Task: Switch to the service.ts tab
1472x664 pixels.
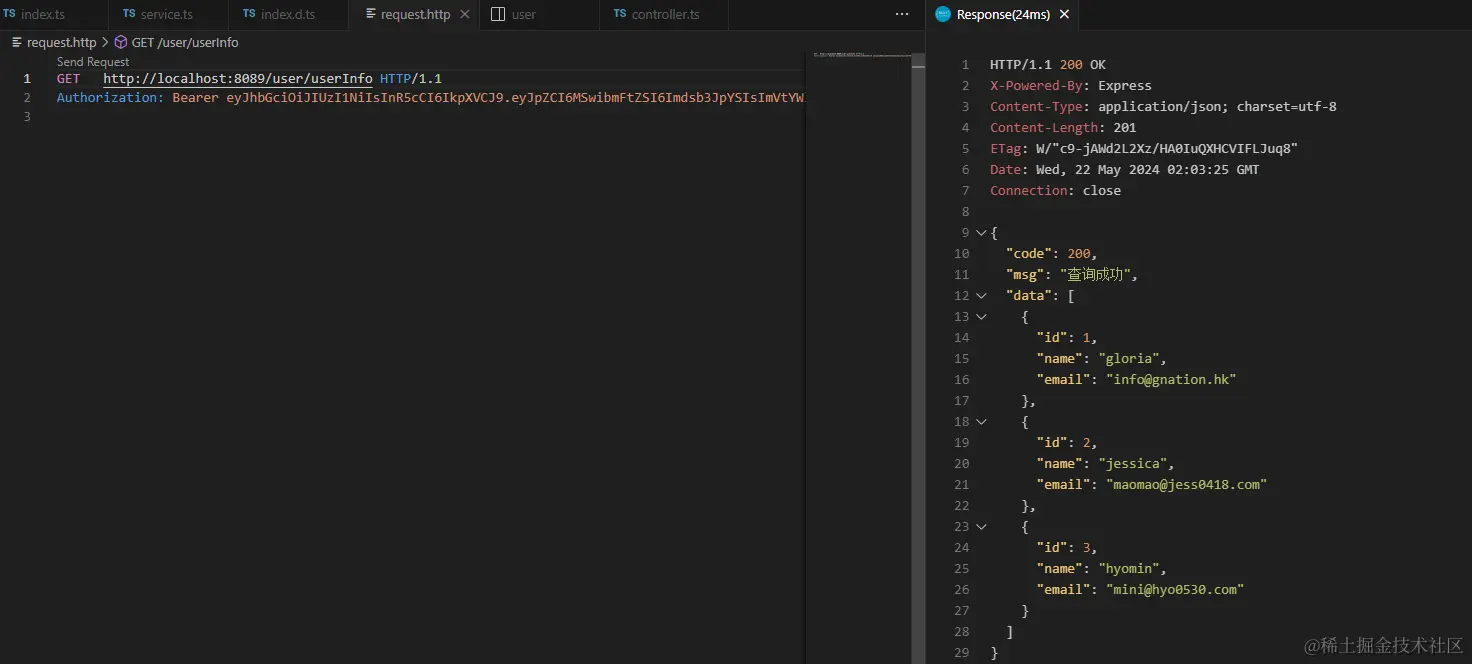Action: click(166, 15)
